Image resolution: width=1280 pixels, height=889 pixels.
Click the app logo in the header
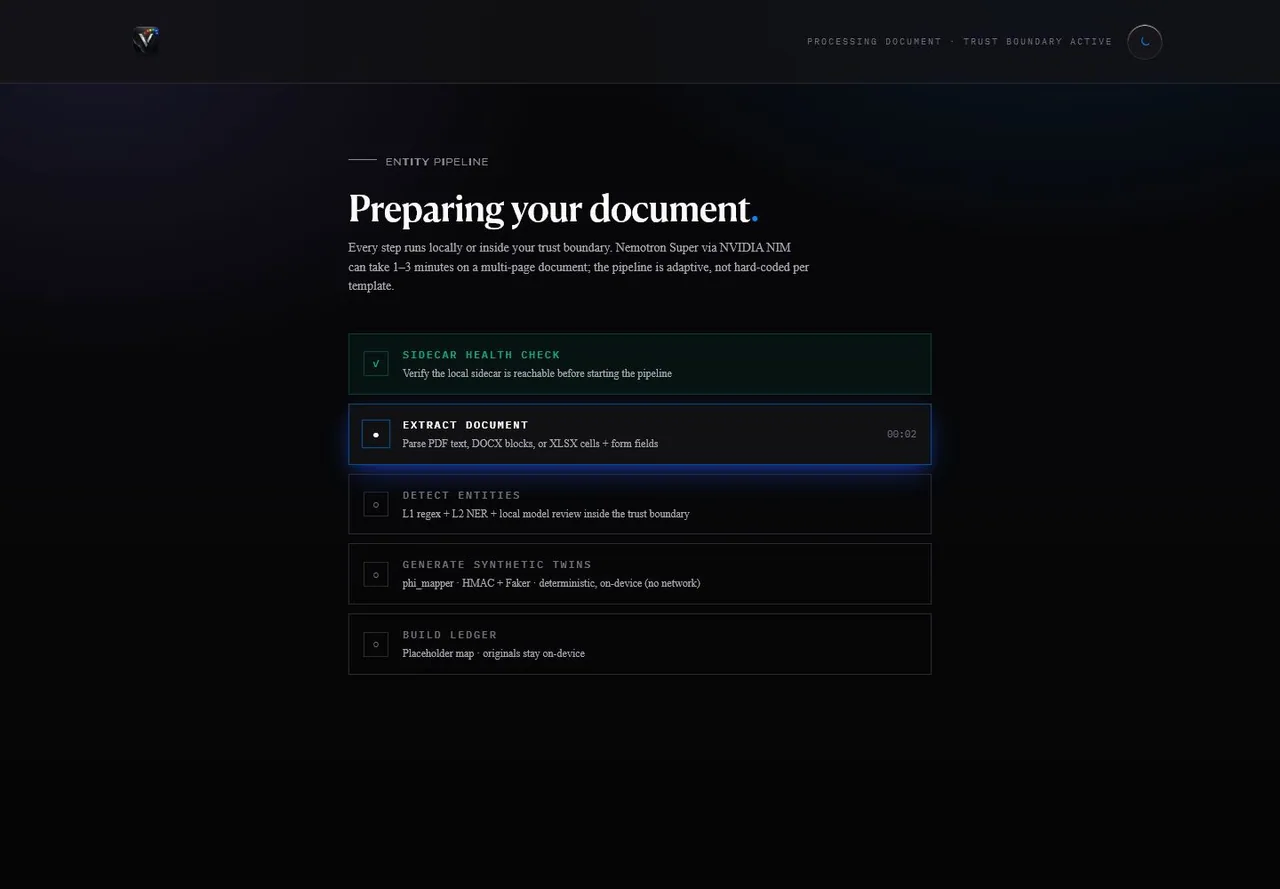[x=146, y=41]
